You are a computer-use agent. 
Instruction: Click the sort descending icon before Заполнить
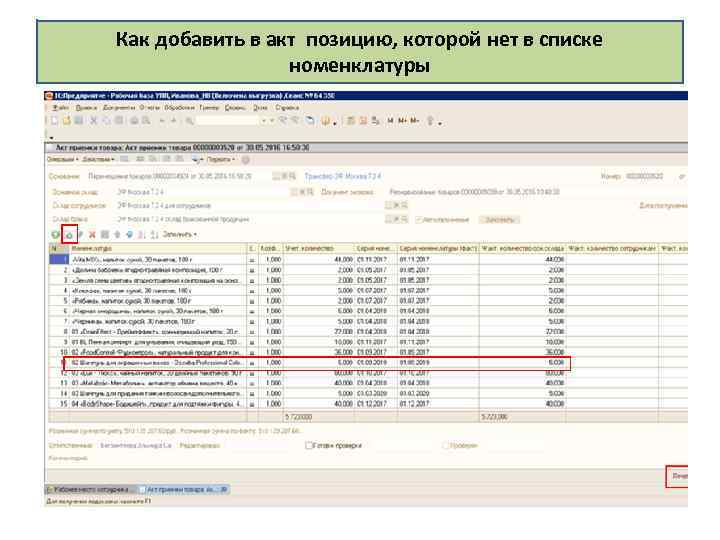coord(154,235)
